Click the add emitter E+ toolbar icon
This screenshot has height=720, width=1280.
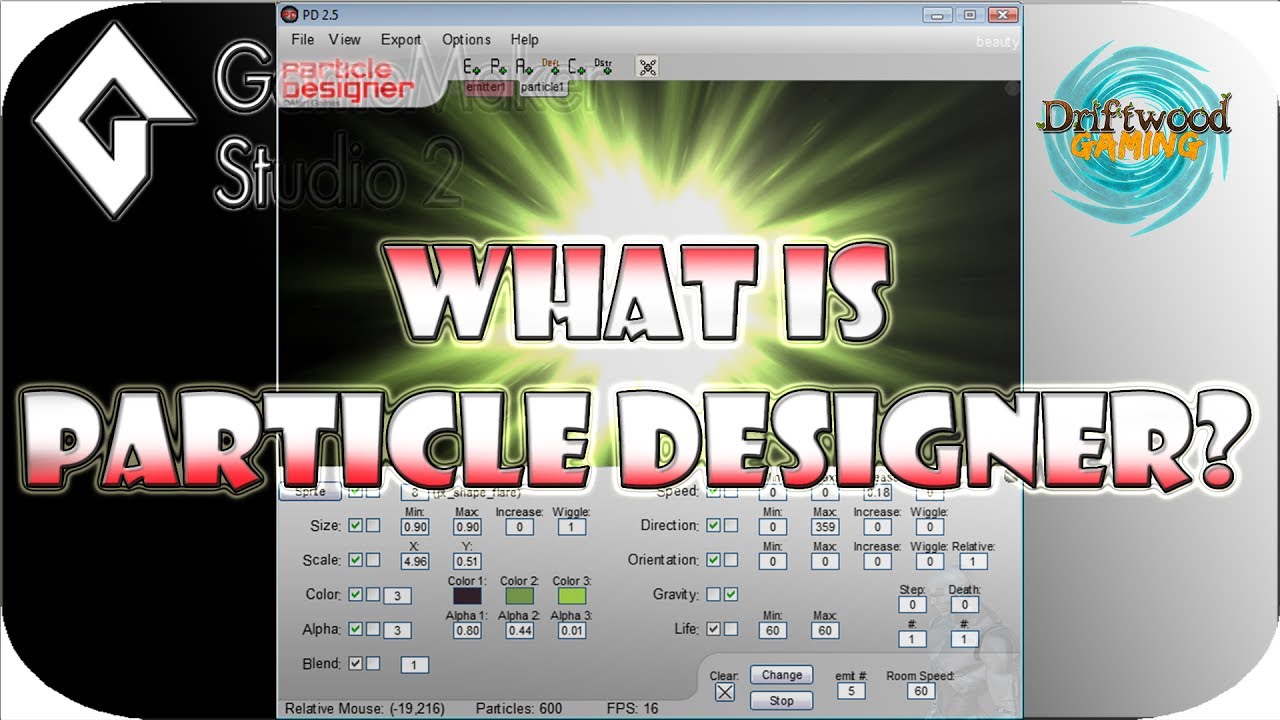click(473, 67)
